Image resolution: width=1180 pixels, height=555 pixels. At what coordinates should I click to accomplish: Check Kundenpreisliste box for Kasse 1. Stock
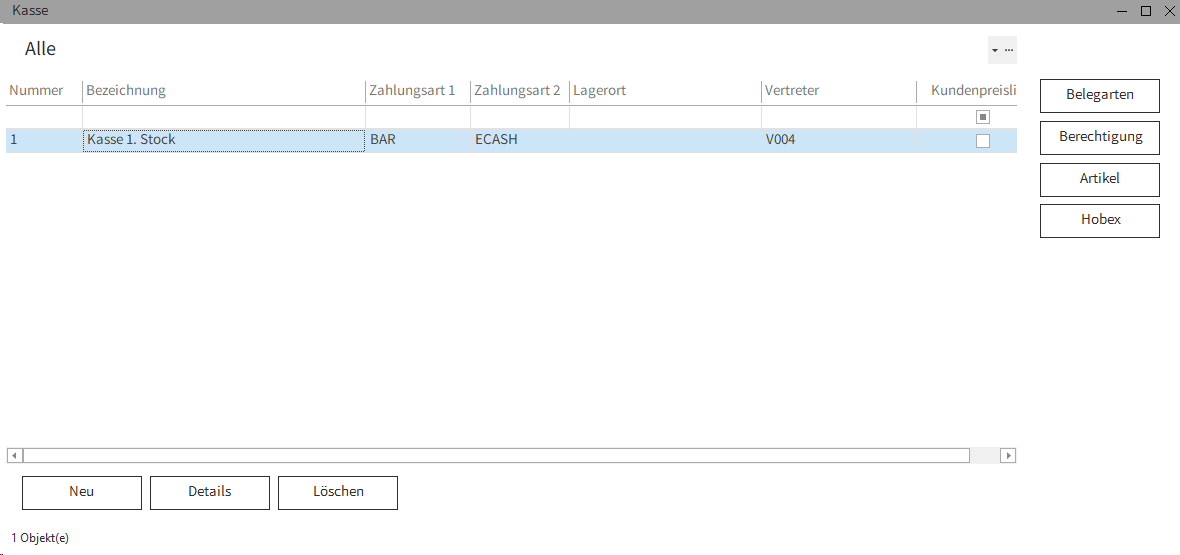[982, 141]
